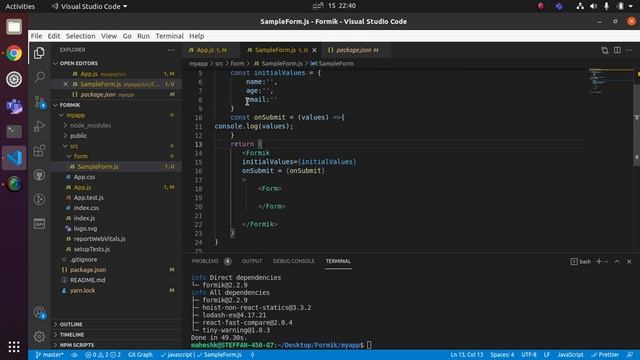Viewport: 640px width, 360px height.
Task: Open the Terminal menu
Action: [169, 36]
